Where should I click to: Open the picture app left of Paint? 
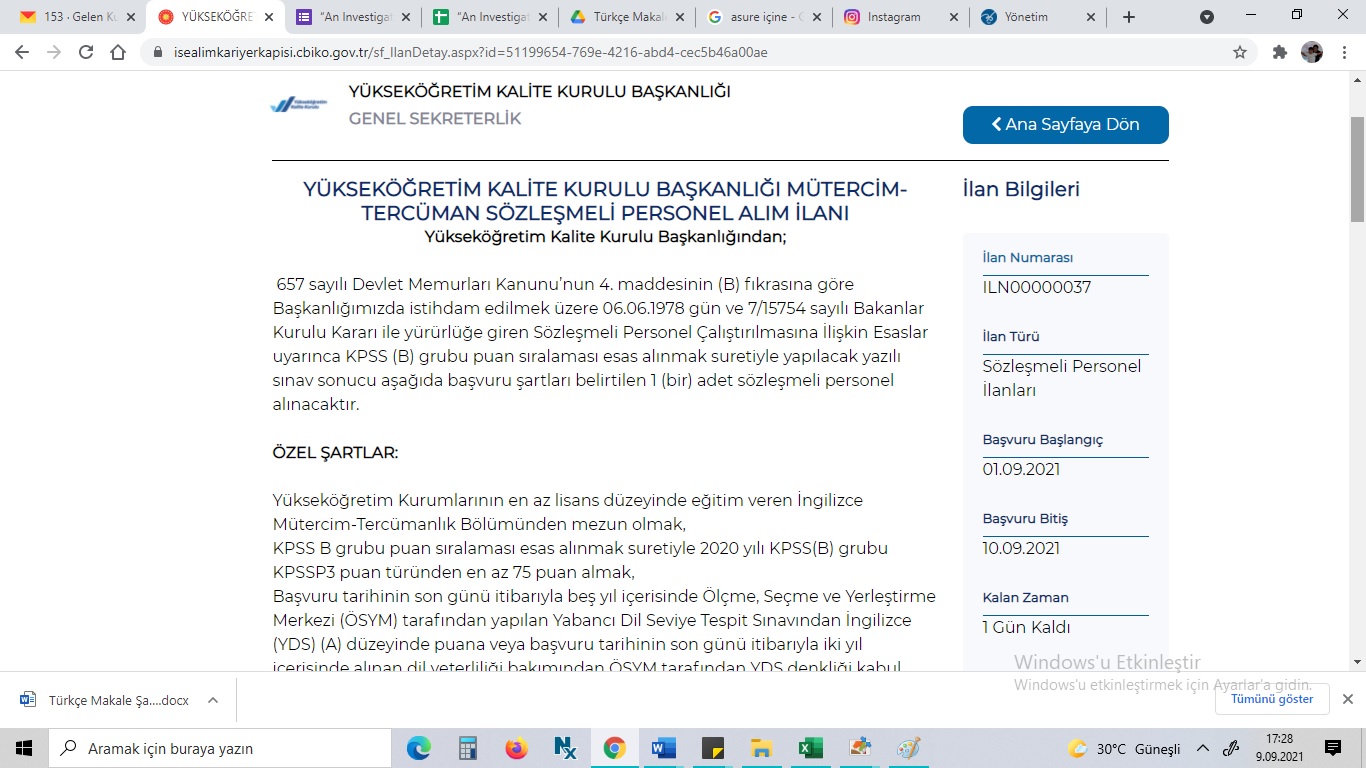click(859, 748)
